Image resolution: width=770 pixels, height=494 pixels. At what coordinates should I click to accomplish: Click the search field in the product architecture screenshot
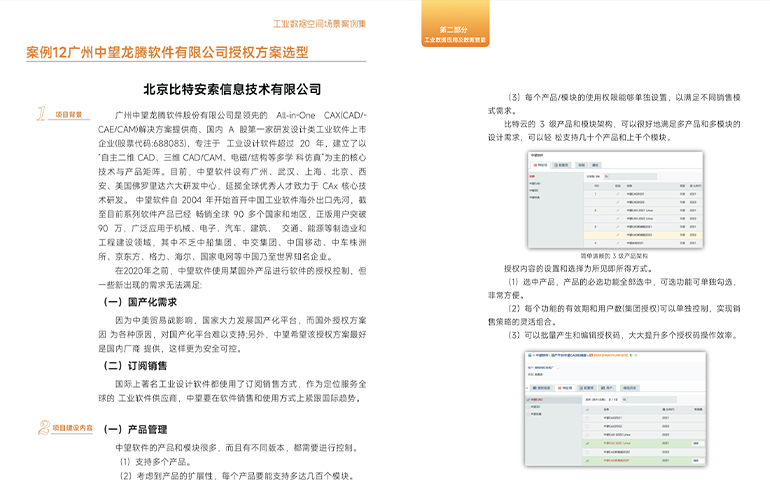(631, 176)
